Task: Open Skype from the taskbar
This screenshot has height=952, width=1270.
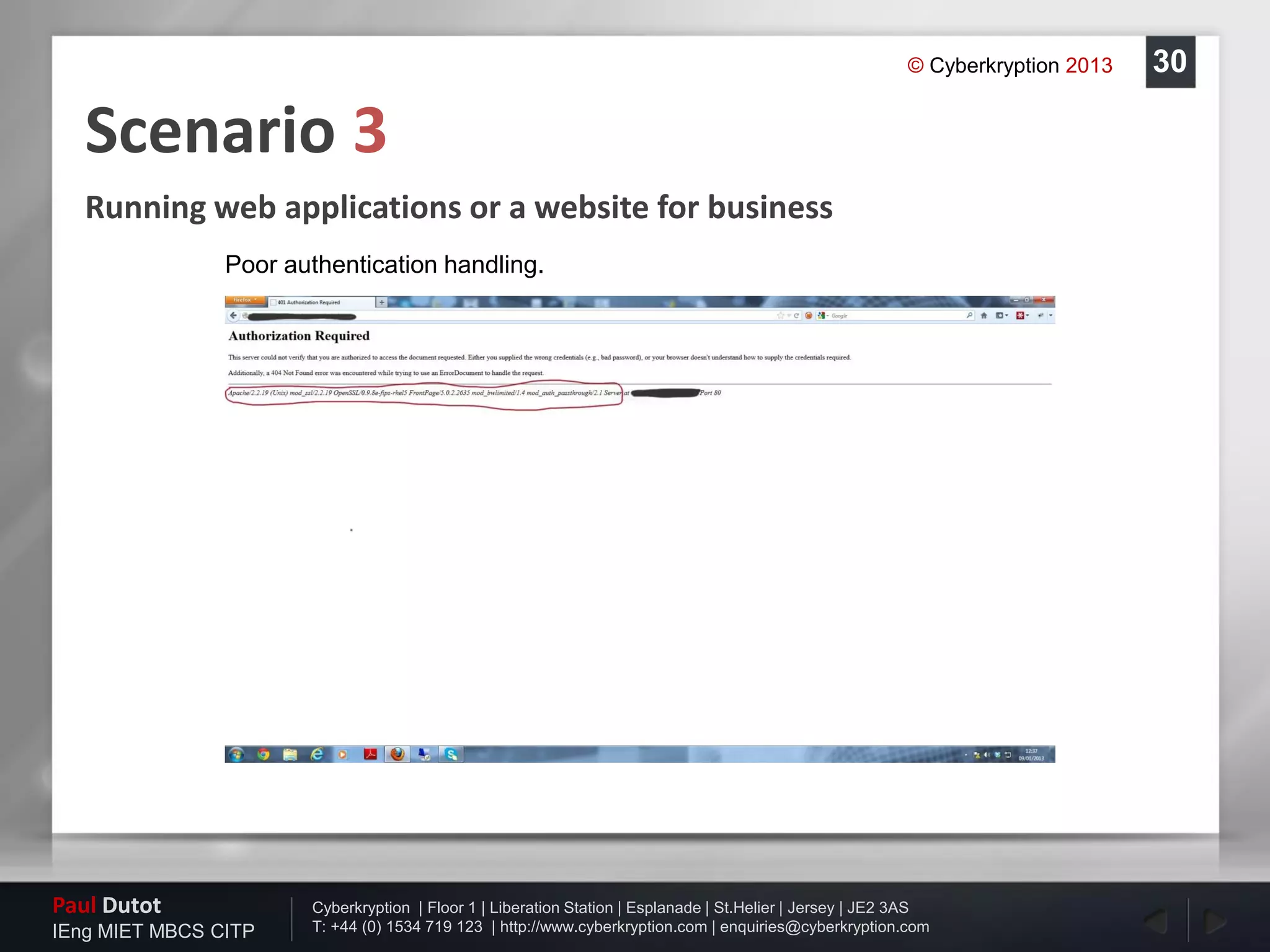Action: coord(451,754)
